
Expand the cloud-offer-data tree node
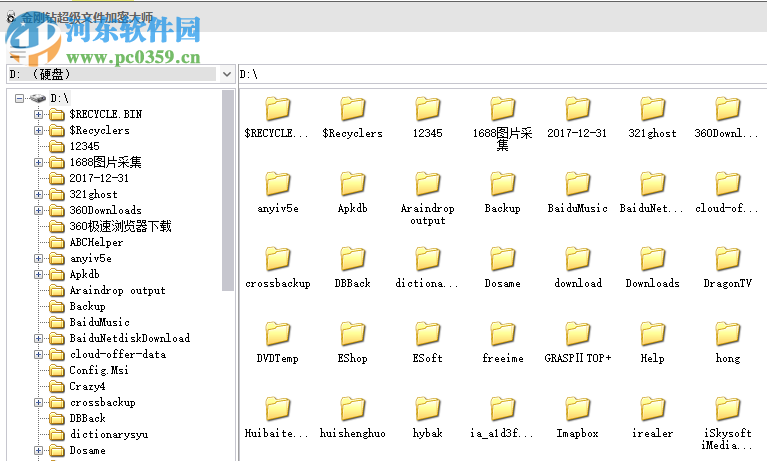38,355
